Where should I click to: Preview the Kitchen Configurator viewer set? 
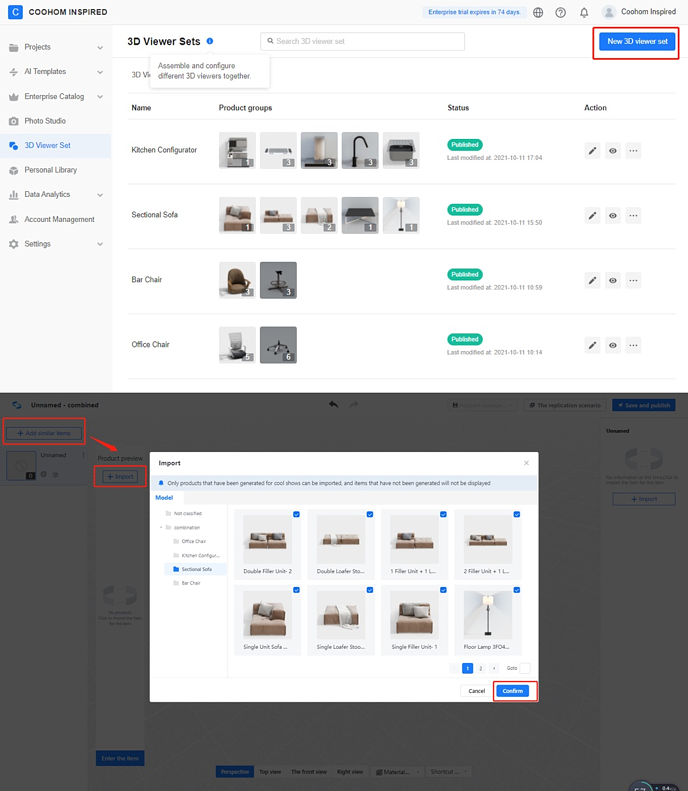612,150
